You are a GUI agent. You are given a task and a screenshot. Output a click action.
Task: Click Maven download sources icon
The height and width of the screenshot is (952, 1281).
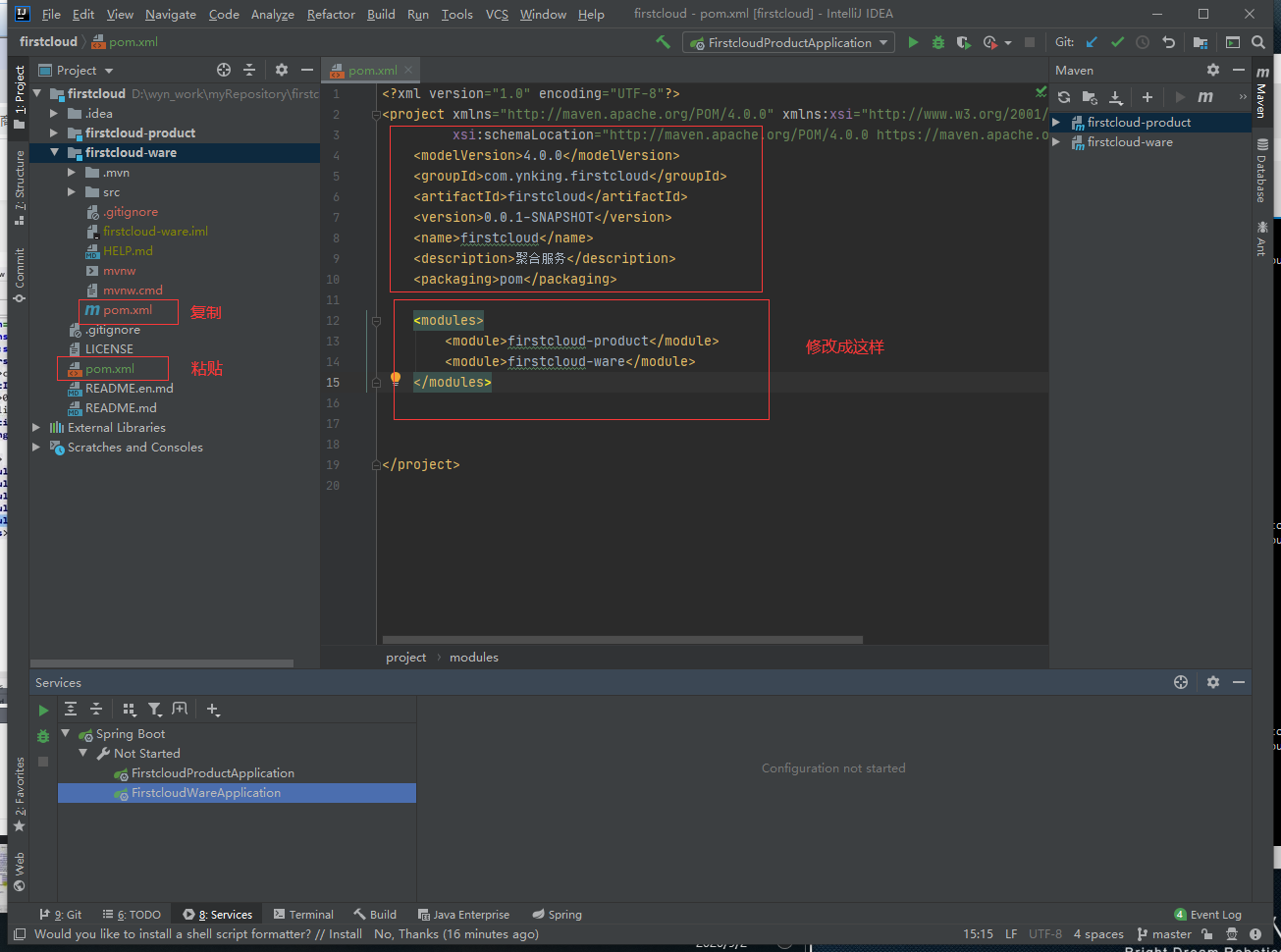tap(1116, 97)
